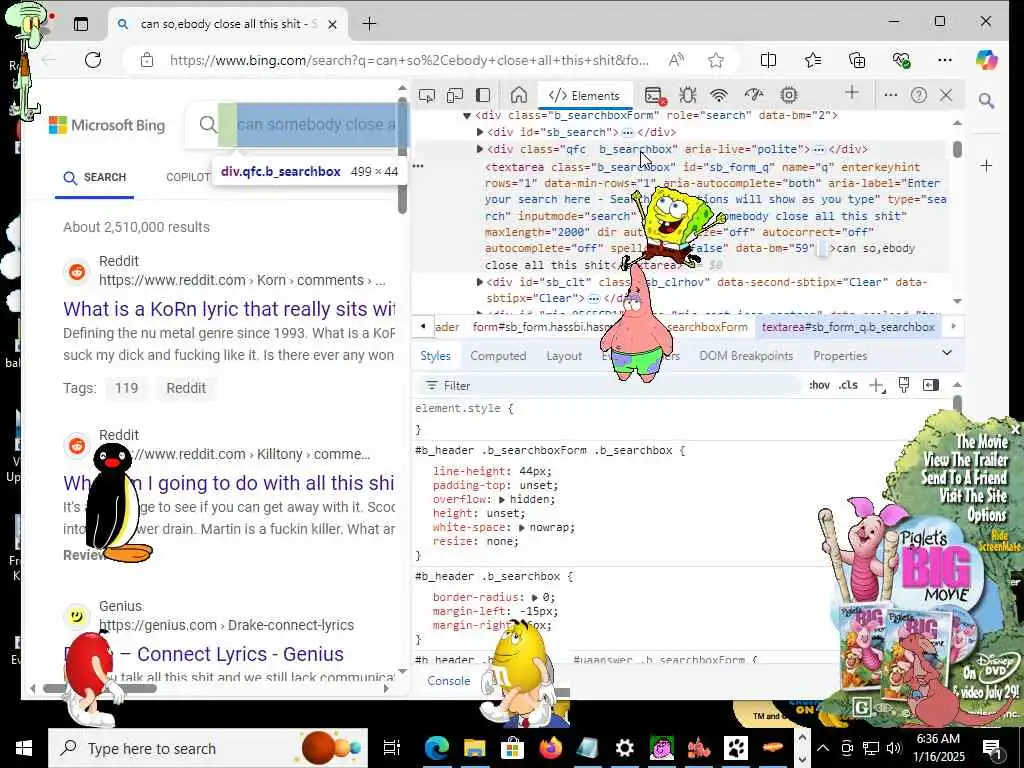Add this page to favorites star
This screenshot has width=1024, height=768.
716,60
